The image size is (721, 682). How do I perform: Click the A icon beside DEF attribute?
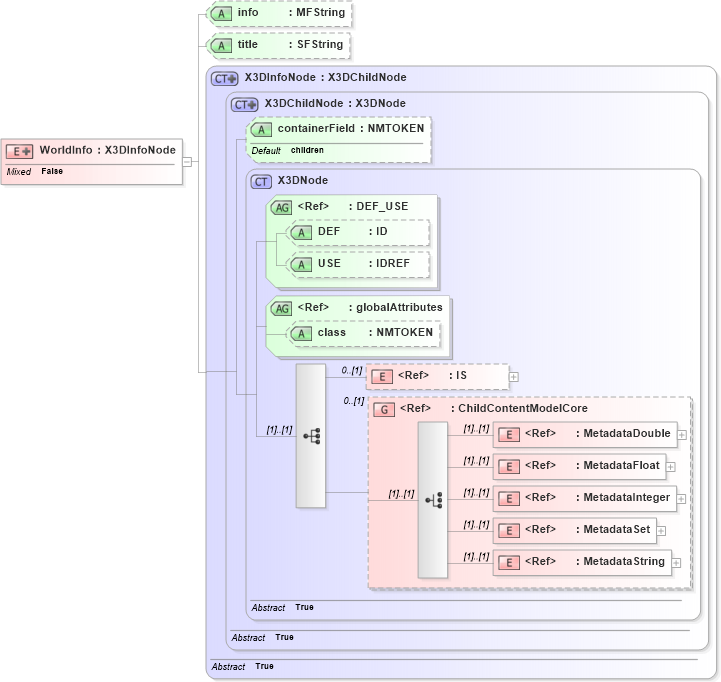(x=301, y=233)
